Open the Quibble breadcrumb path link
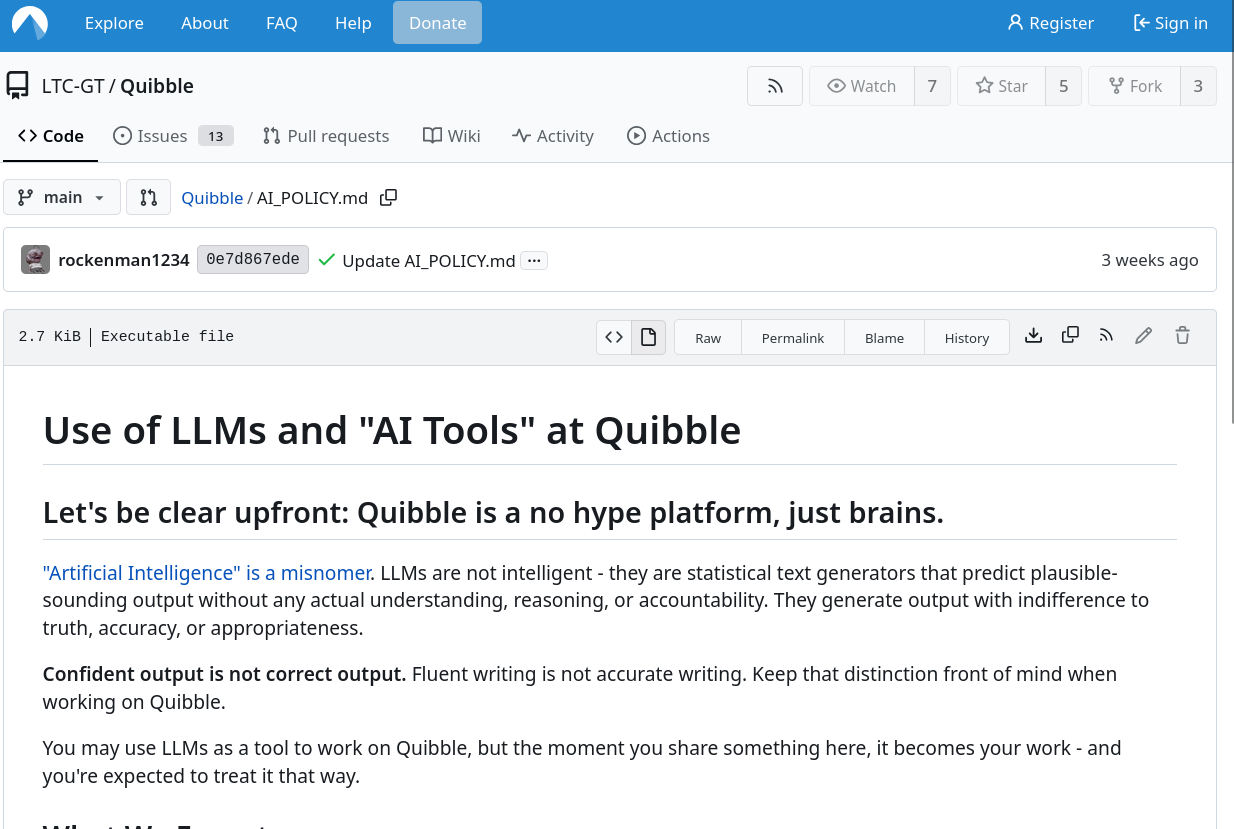Viewport: 1234px width, 829px height. click(212, 198)
